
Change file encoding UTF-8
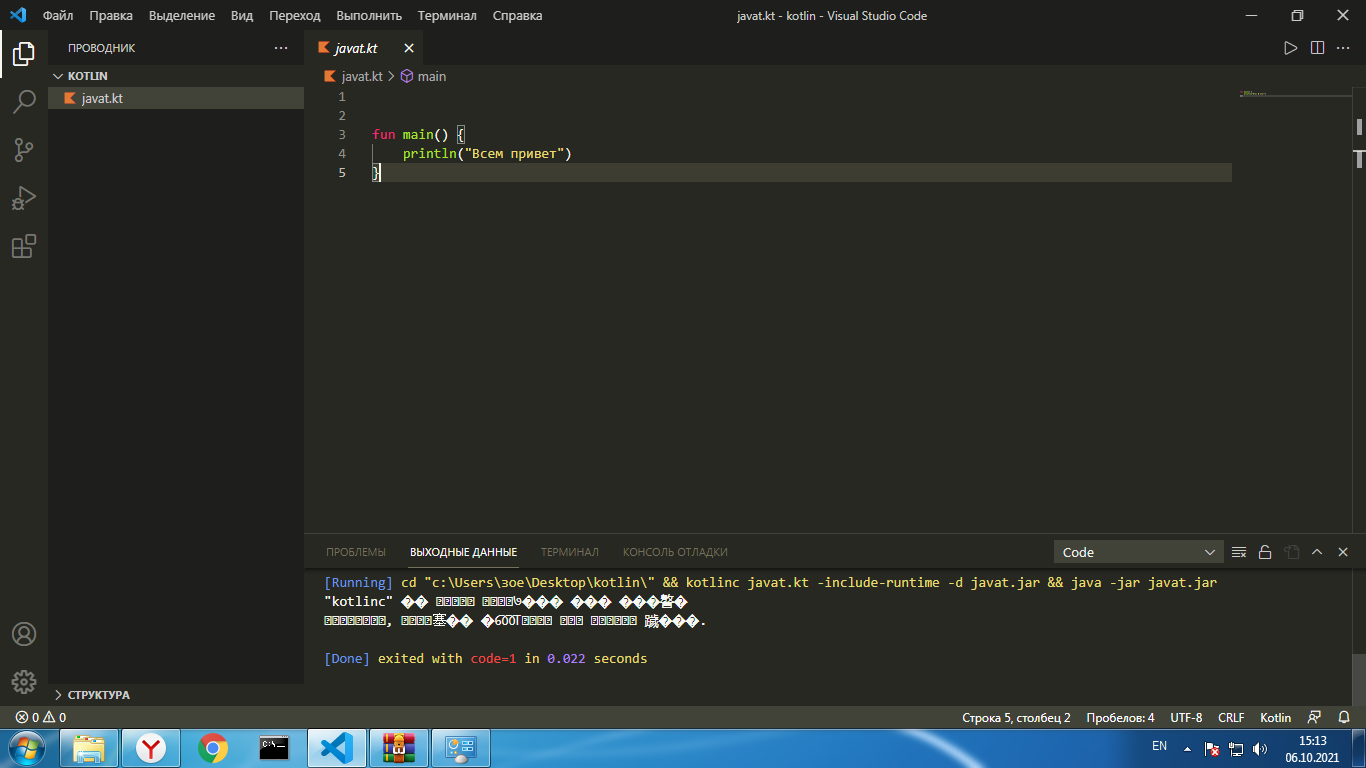click(x=1186, y=717)
